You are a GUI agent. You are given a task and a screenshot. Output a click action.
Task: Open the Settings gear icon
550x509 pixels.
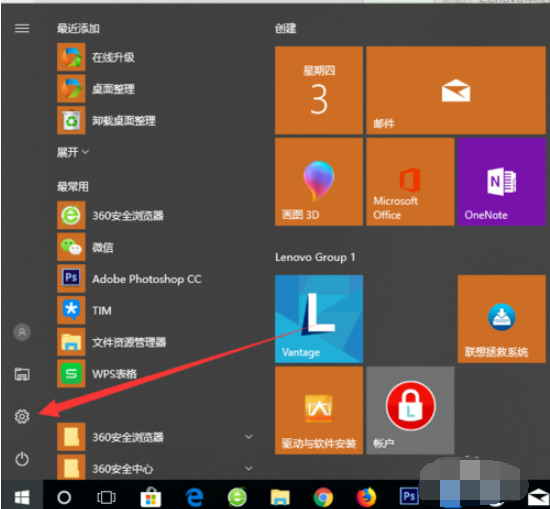22,416
